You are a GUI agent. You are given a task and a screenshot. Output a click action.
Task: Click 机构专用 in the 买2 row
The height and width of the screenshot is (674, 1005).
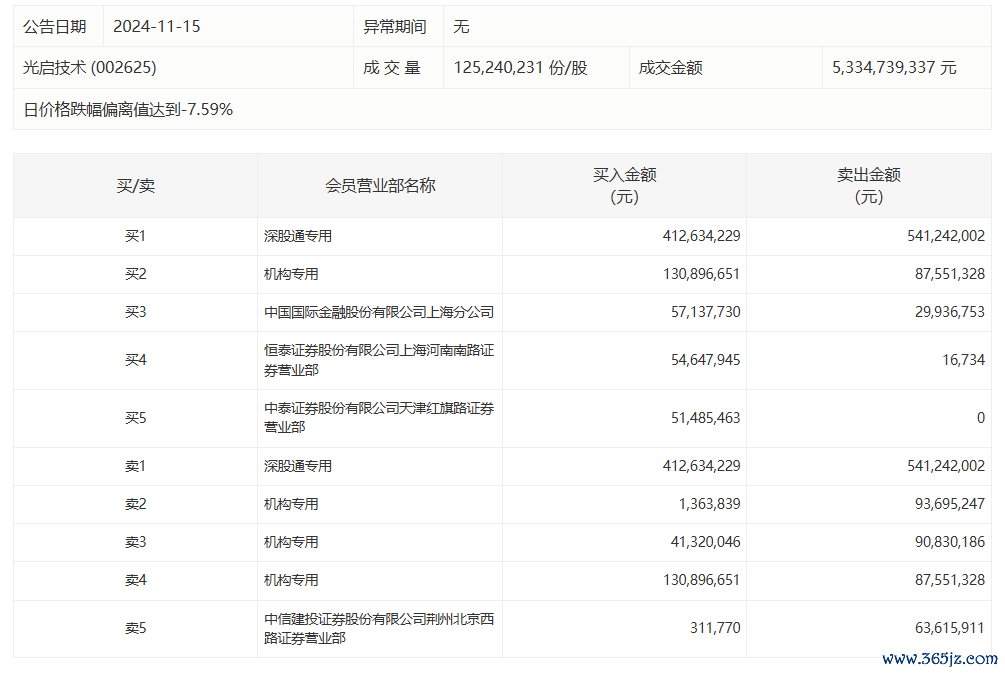point(291,274)
